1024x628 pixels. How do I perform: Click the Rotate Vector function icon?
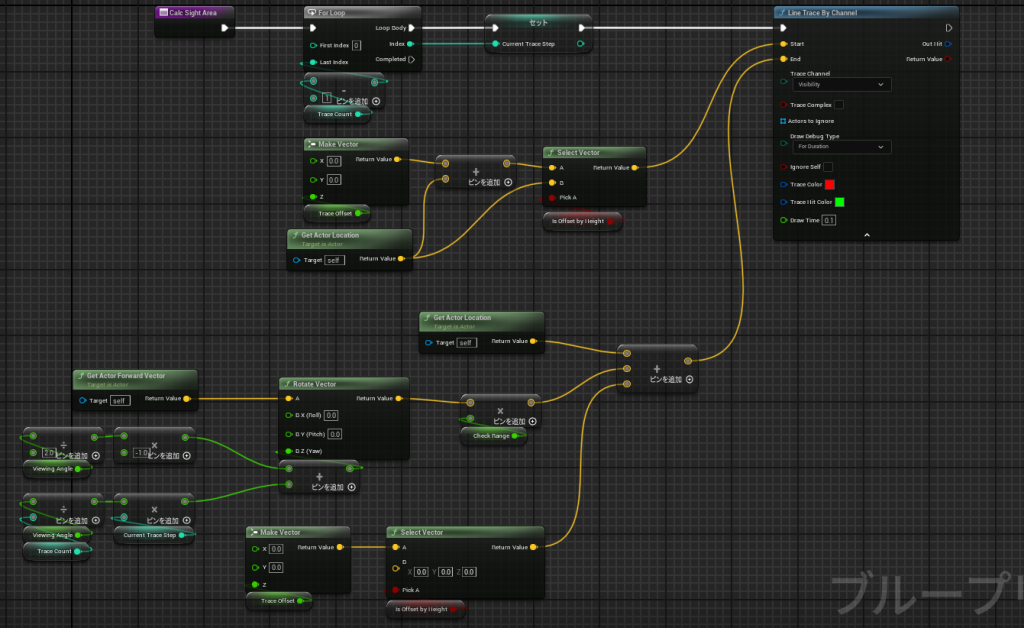coord(286,383)
